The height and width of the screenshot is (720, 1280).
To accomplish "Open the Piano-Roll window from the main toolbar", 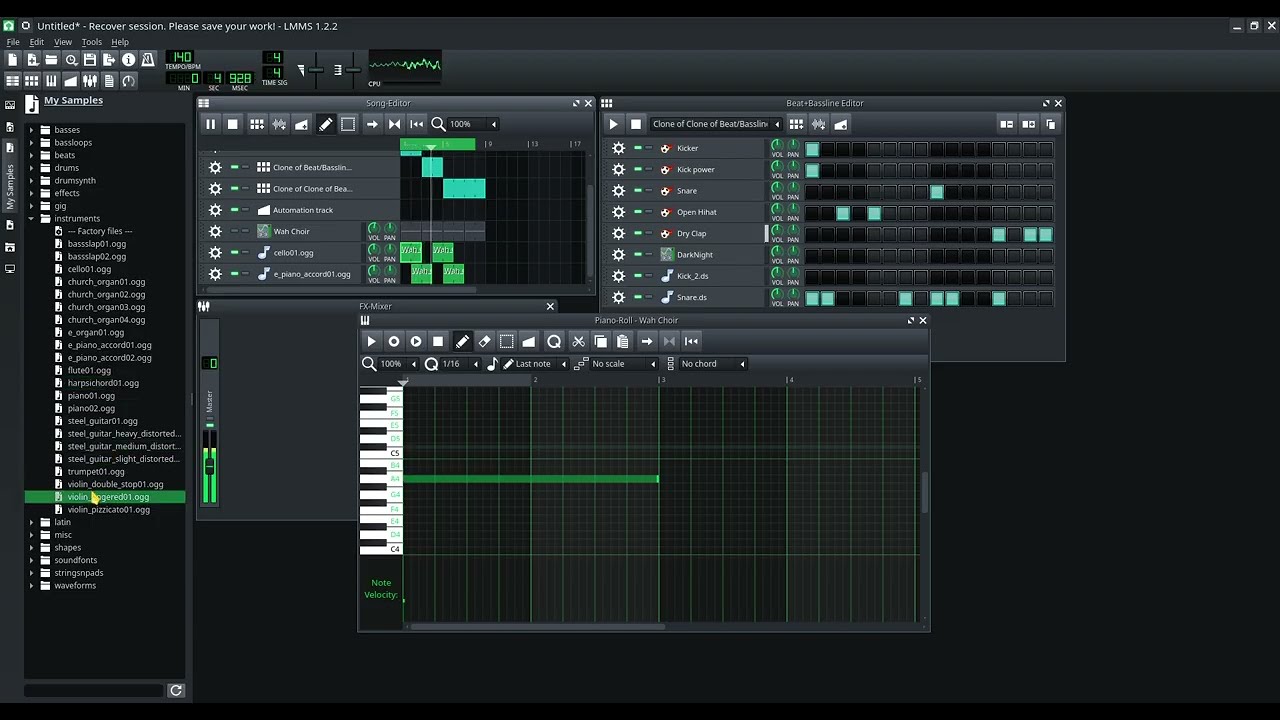I will pos(51,81).
